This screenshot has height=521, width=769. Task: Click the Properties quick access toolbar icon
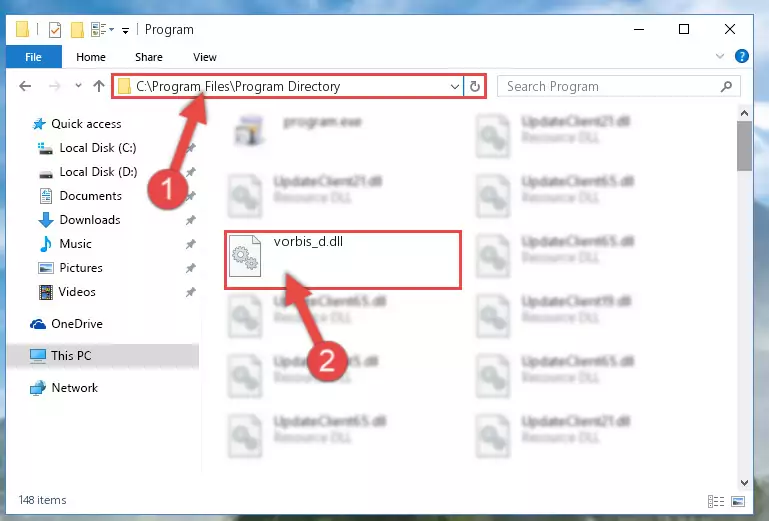pos(55,30)
